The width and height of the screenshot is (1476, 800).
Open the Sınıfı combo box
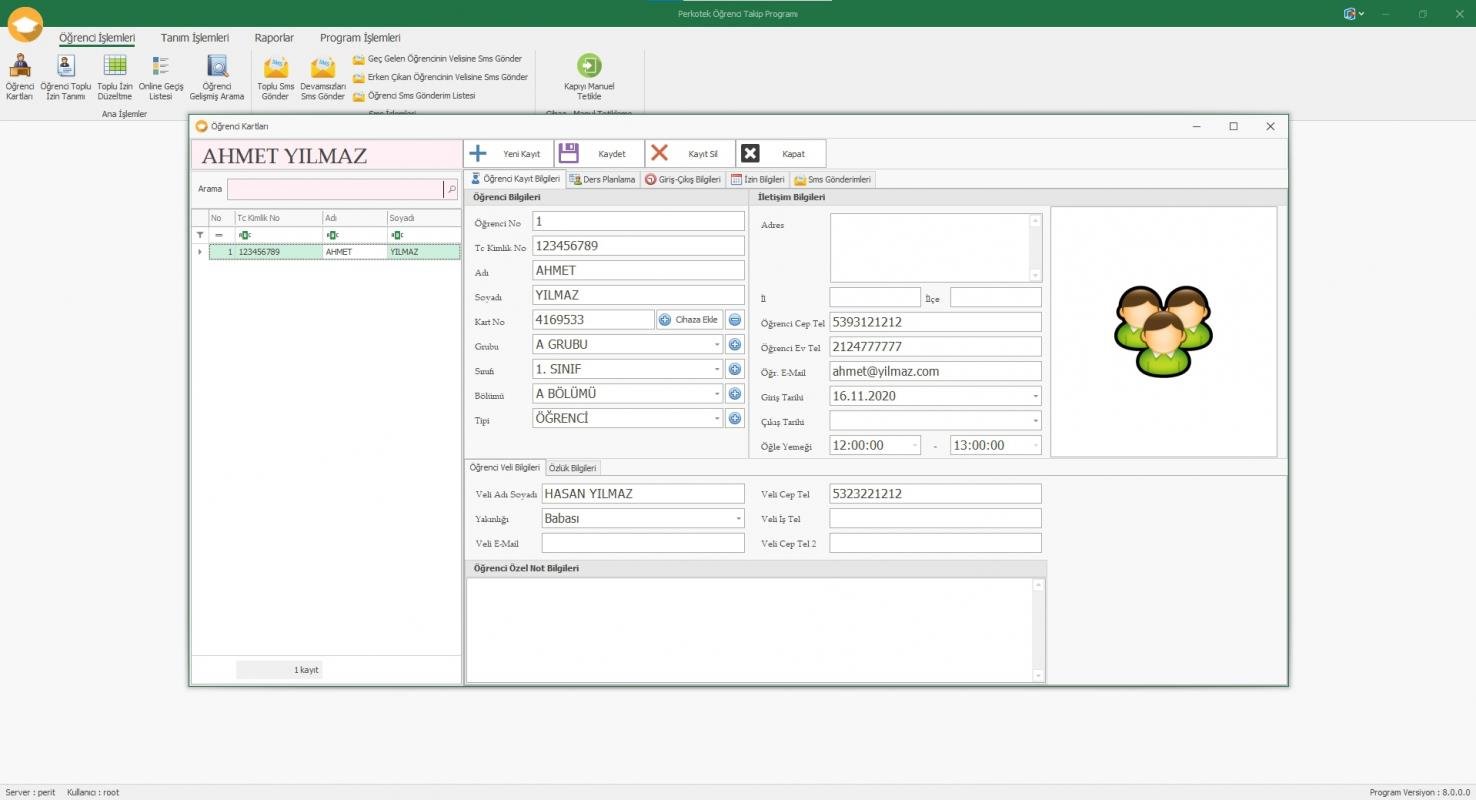717,369
